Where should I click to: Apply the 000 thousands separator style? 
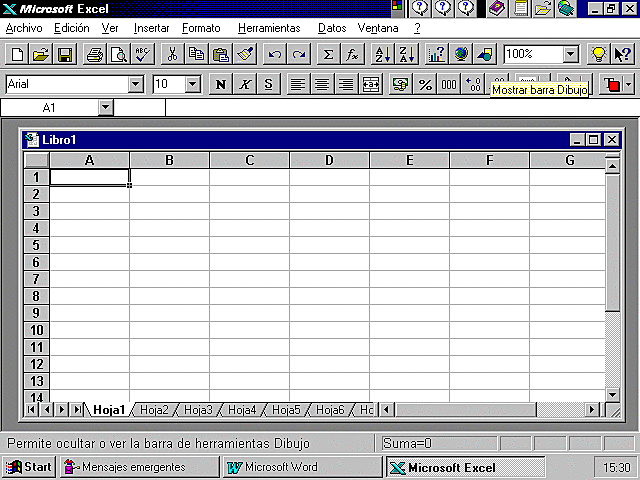tap(449, 84)
